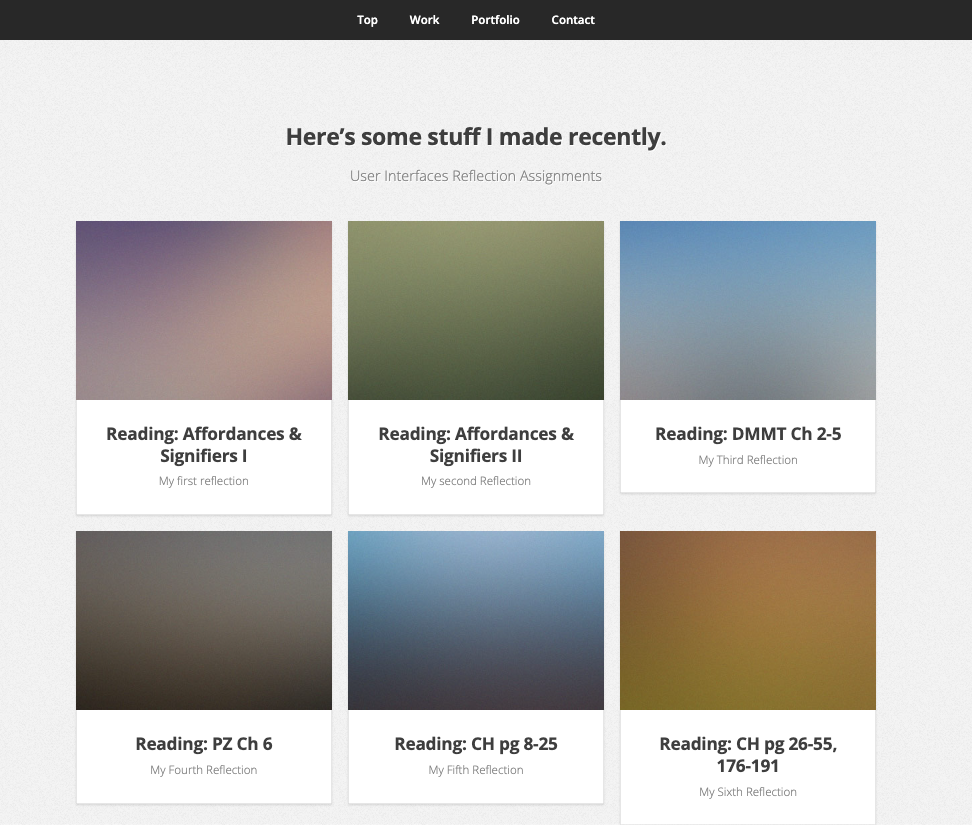Image resolution: width=972 pixels, height=825 pixels.
Task: Open the purple-pink Affordances & Signifiers I thumbnail
Action: [204, 310]
